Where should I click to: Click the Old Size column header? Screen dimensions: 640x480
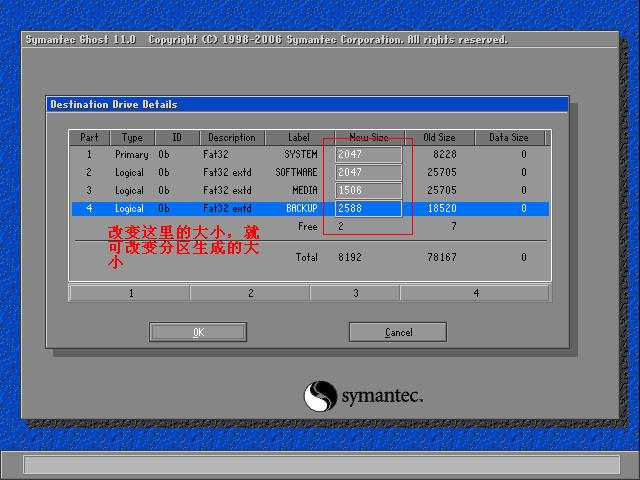438,138
